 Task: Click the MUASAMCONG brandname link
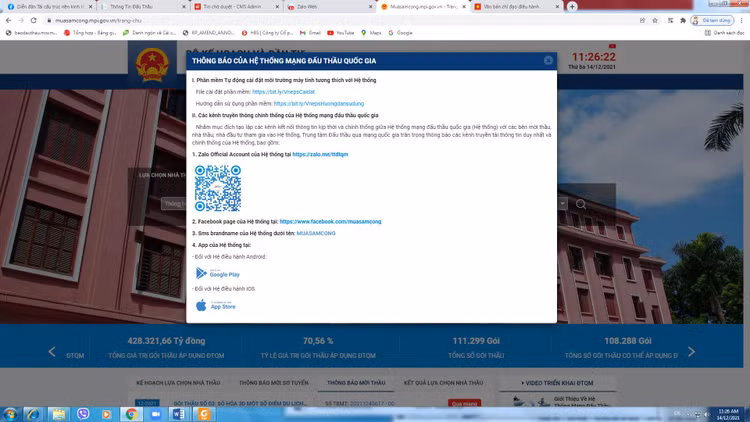pos(316,233)
